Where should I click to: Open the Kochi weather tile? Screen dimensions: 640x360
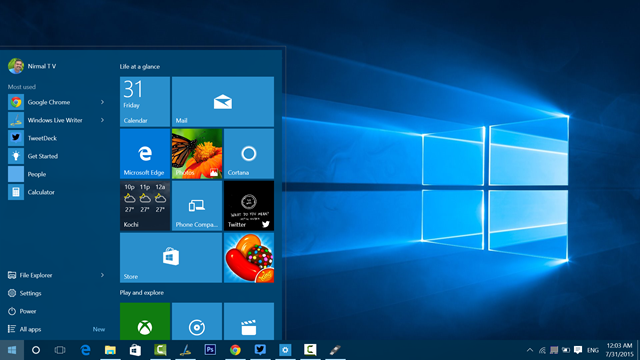pyautogui.click(x=145, y=206)
